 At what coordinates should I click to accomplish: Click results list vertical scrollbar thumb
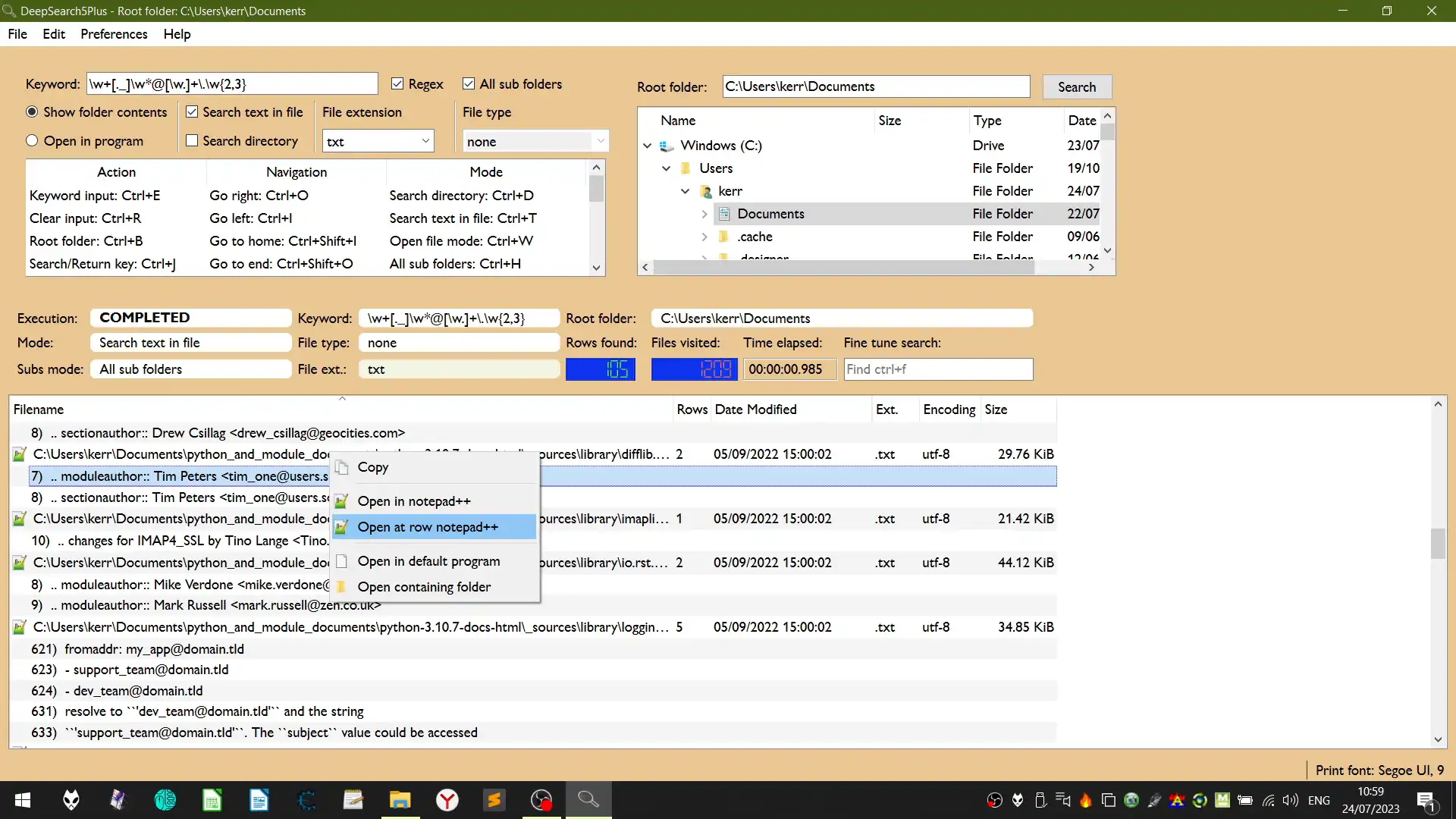click(x=1438, y=543)
